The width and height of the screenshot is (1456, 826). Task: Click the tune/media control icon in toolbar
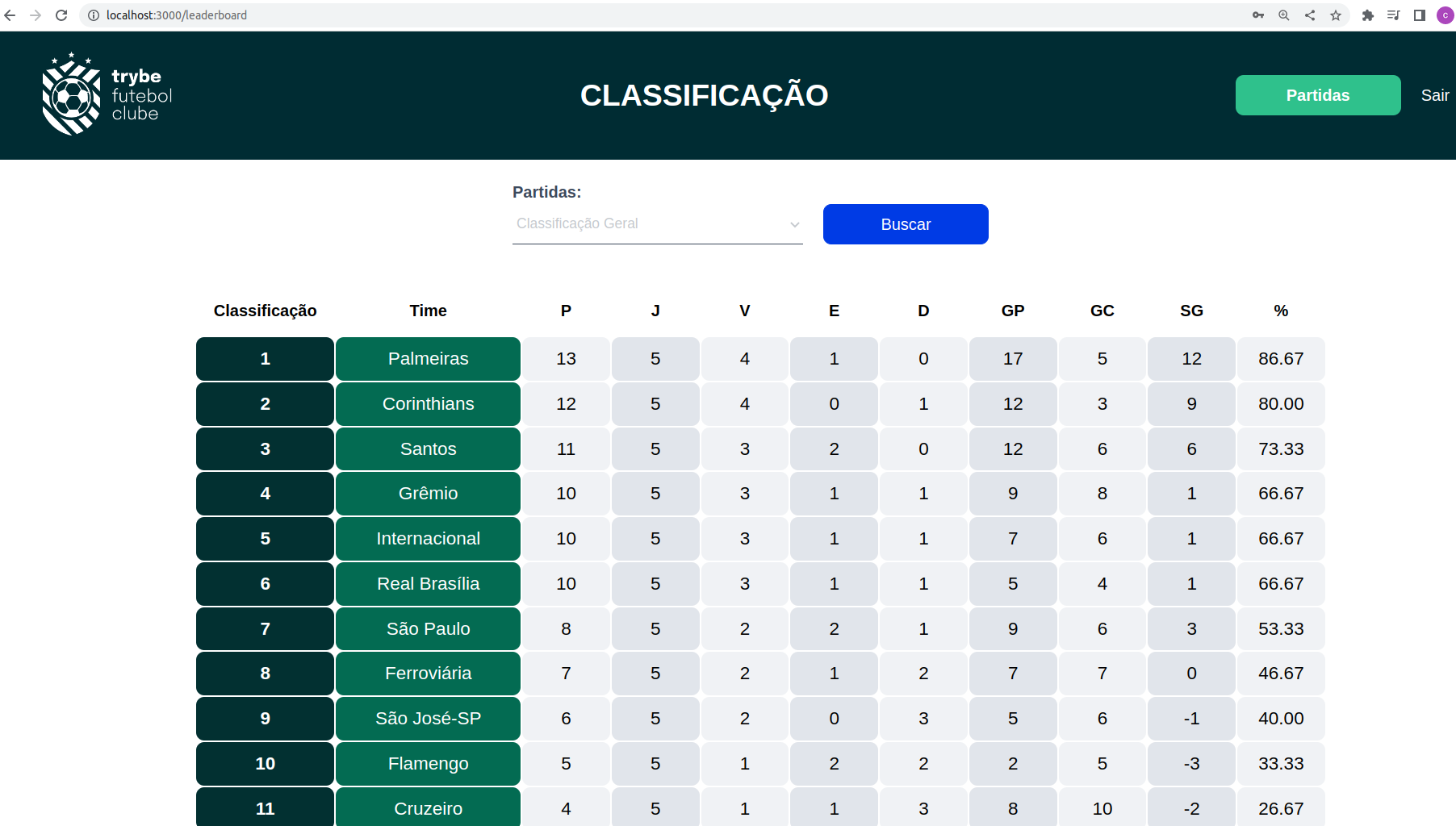coord(1393,15)
